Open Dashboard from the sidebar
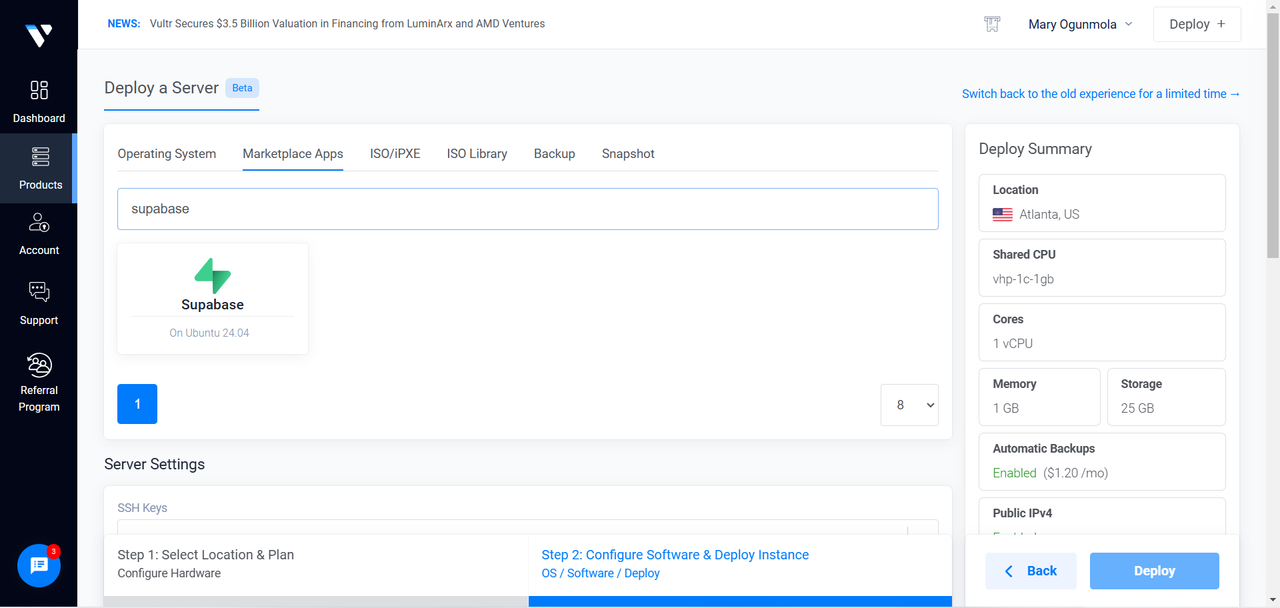This screenshot has height=608, width=1280. click(39, 103)
